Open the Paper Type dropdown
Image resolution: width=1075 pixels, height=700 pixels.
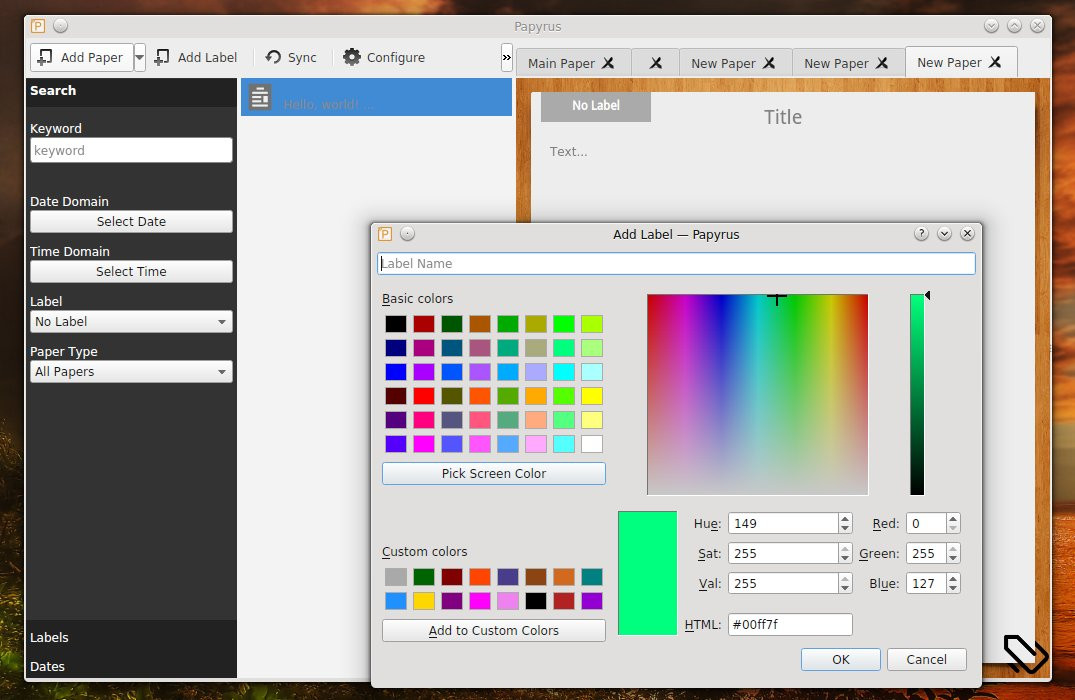131,372
